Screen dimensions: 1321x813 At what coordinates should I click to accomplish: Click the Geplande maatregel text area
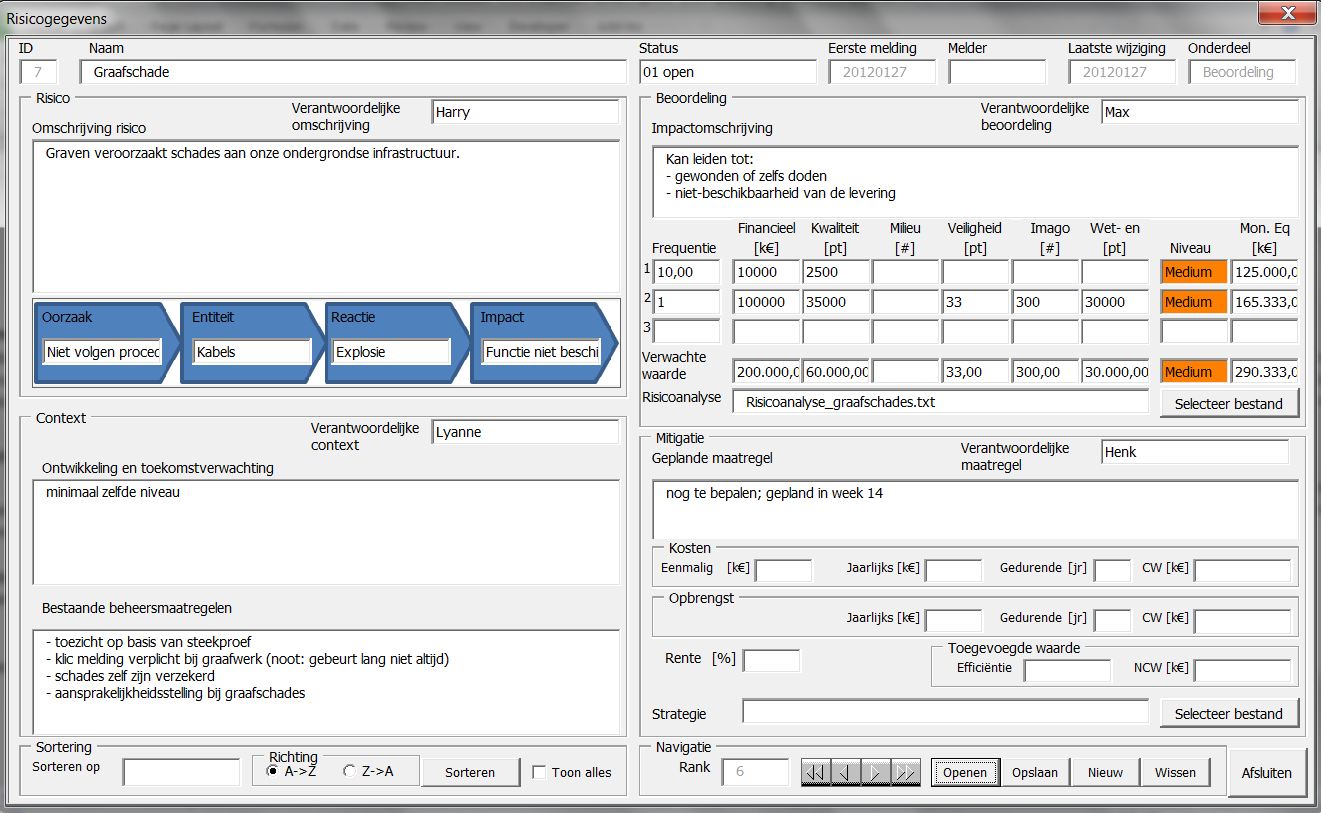[x=975, y=510]
